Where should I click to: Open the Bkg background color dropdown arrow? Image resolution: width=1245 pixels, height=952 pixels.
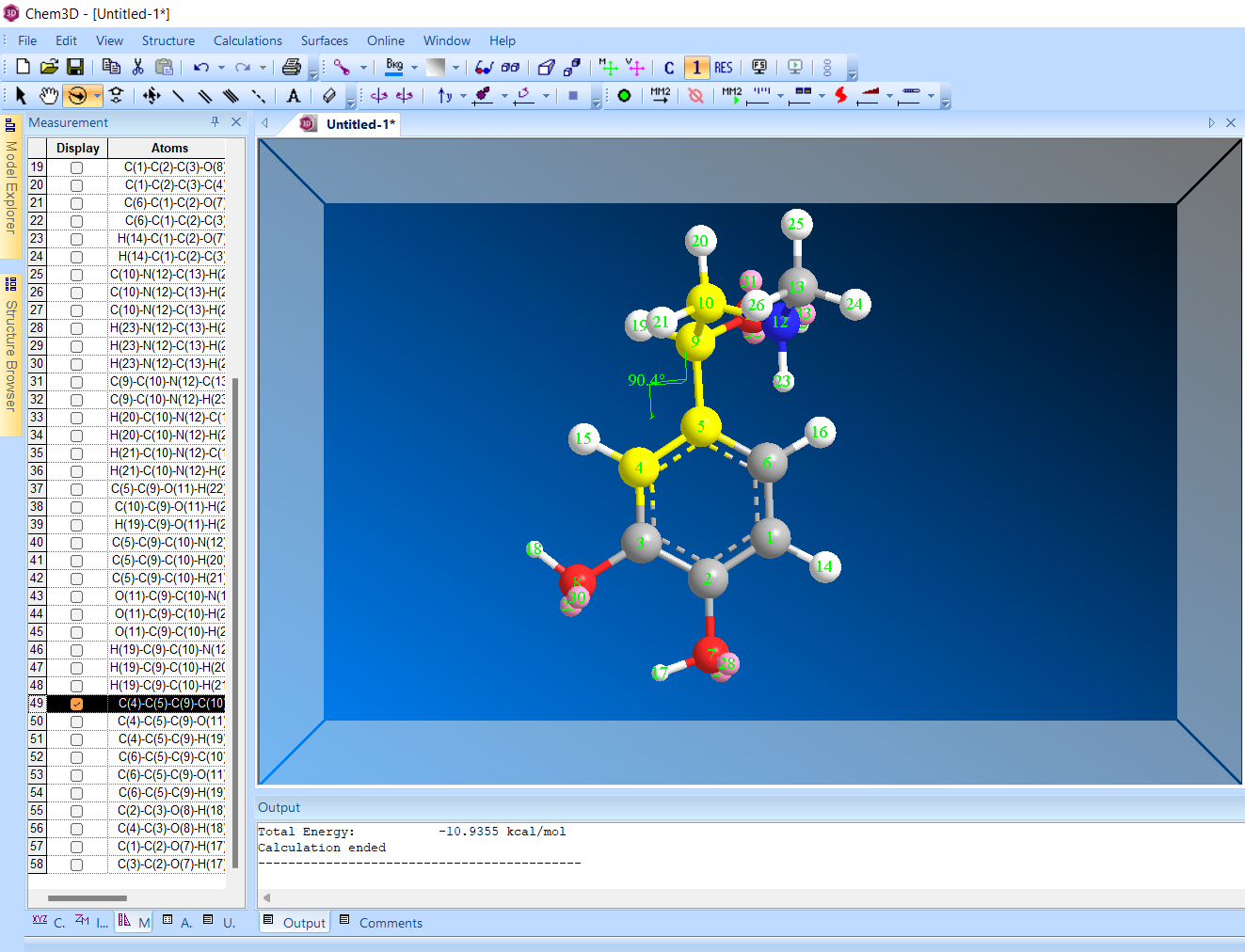point(414,68)
